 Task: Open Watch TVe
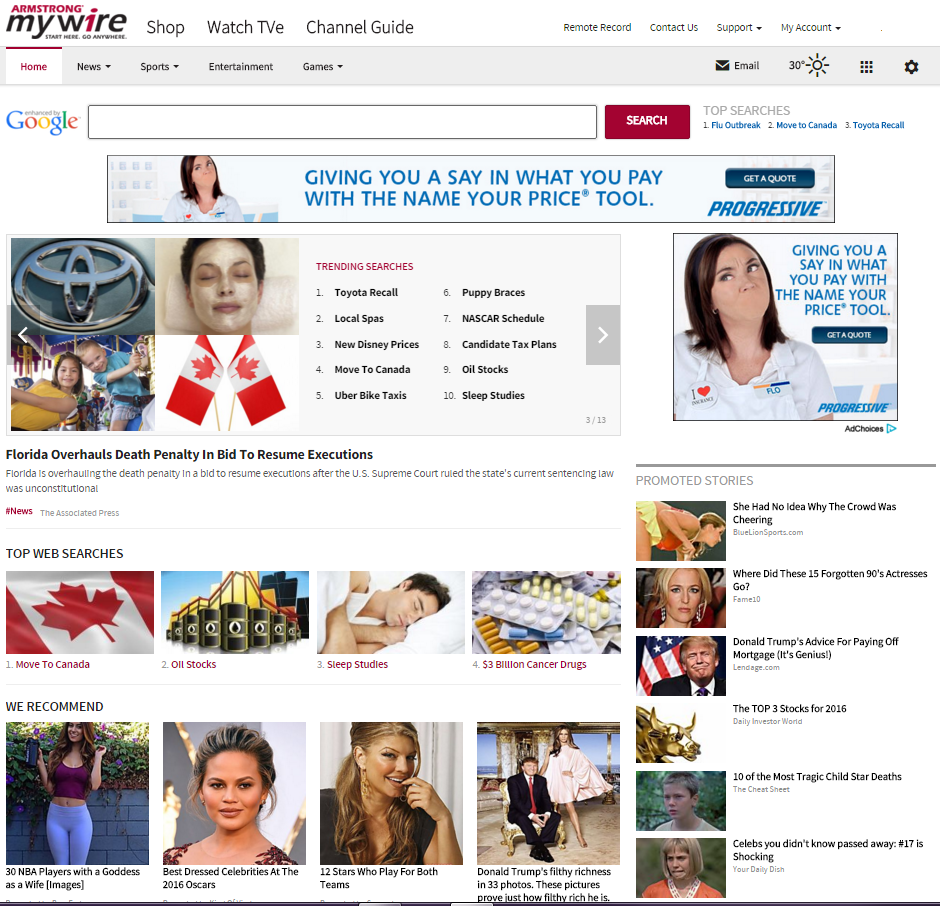245,28
